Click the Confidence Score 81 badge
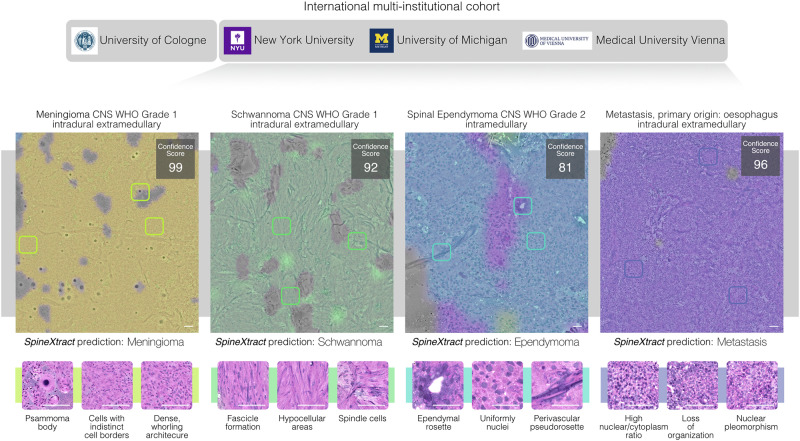Screen dimensions: 800x441 (x=565, y=159)
